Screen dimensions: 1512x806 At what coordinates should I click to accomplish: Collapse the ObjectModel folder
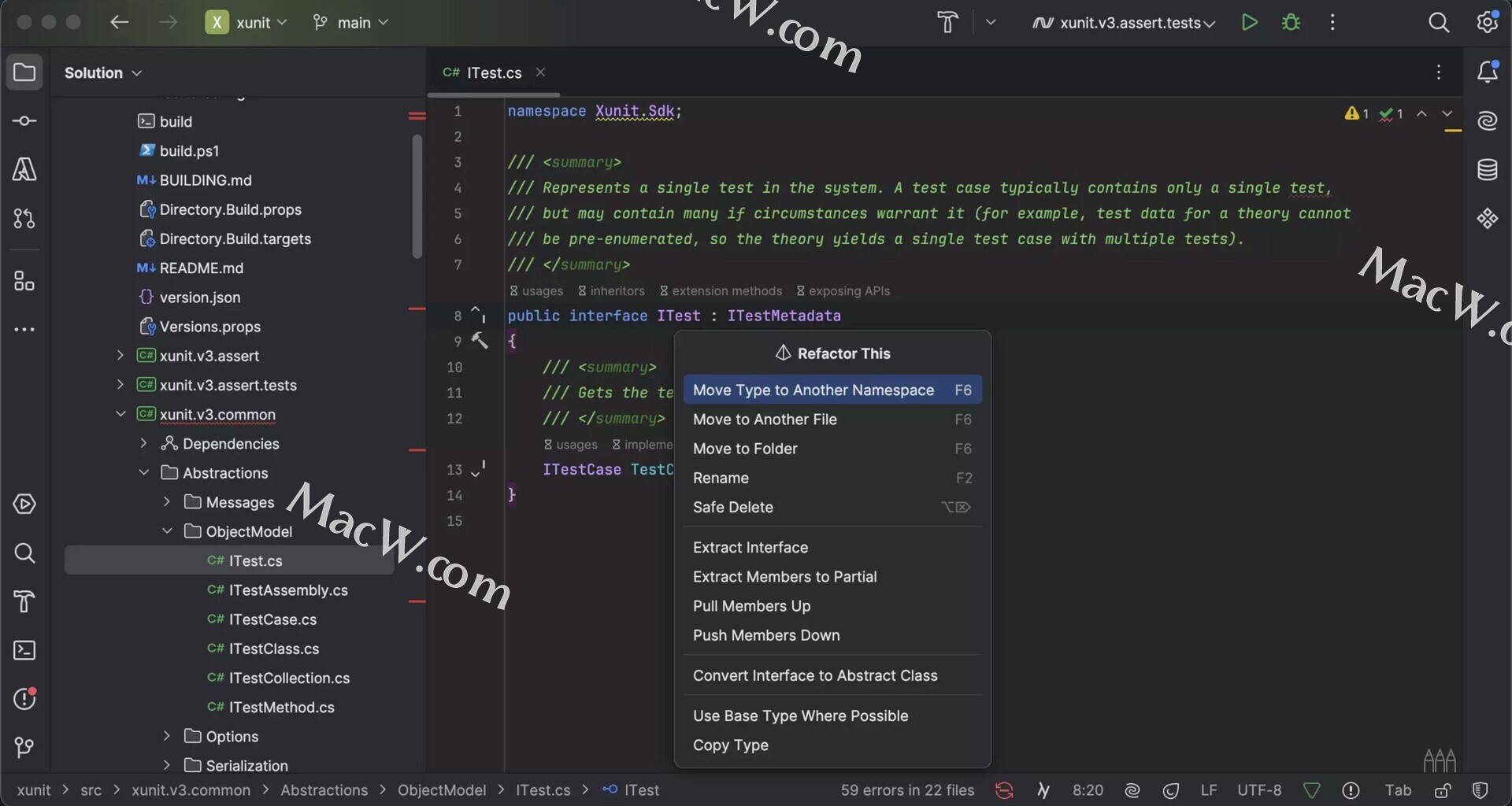(167, 531)
